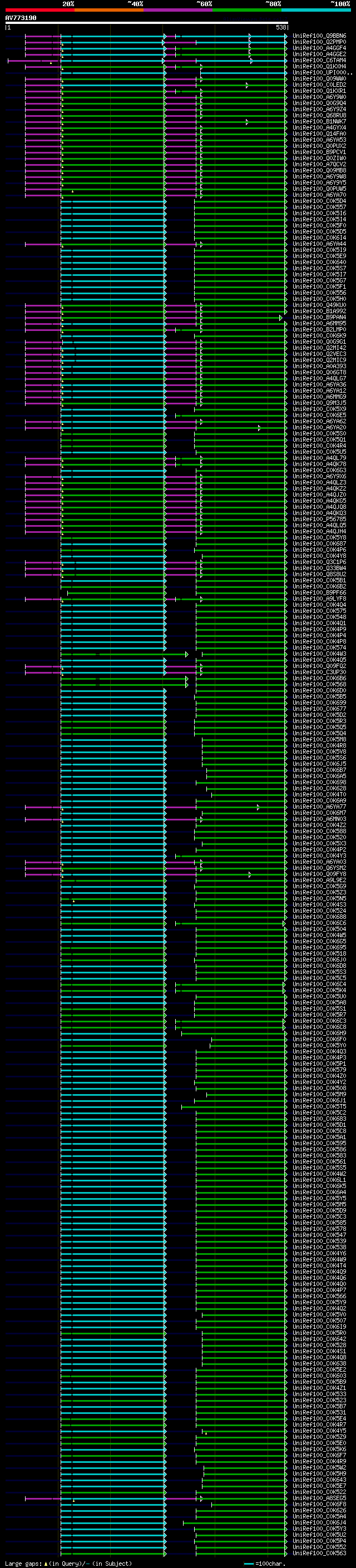Click the Large gaps legend text
Screen dimensions: 356x1568
click(68, 1563)
